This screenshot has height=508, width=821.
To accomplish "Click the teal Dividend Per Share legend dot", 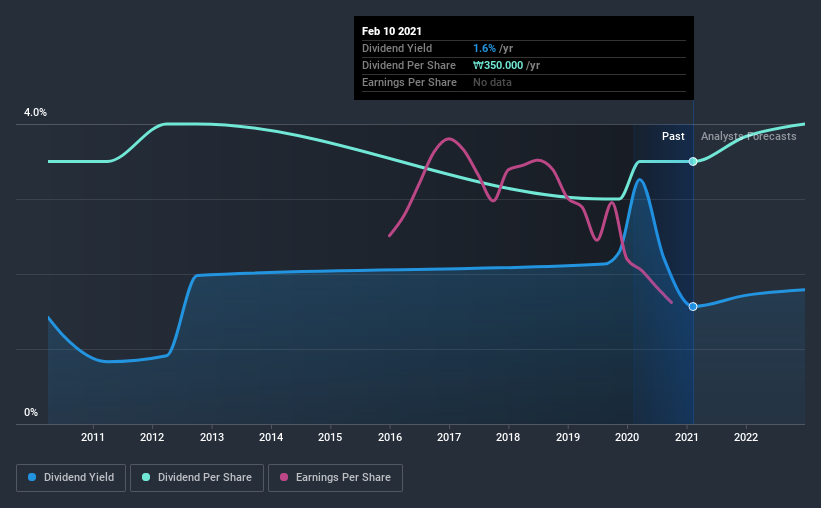I will pos(146,477).
